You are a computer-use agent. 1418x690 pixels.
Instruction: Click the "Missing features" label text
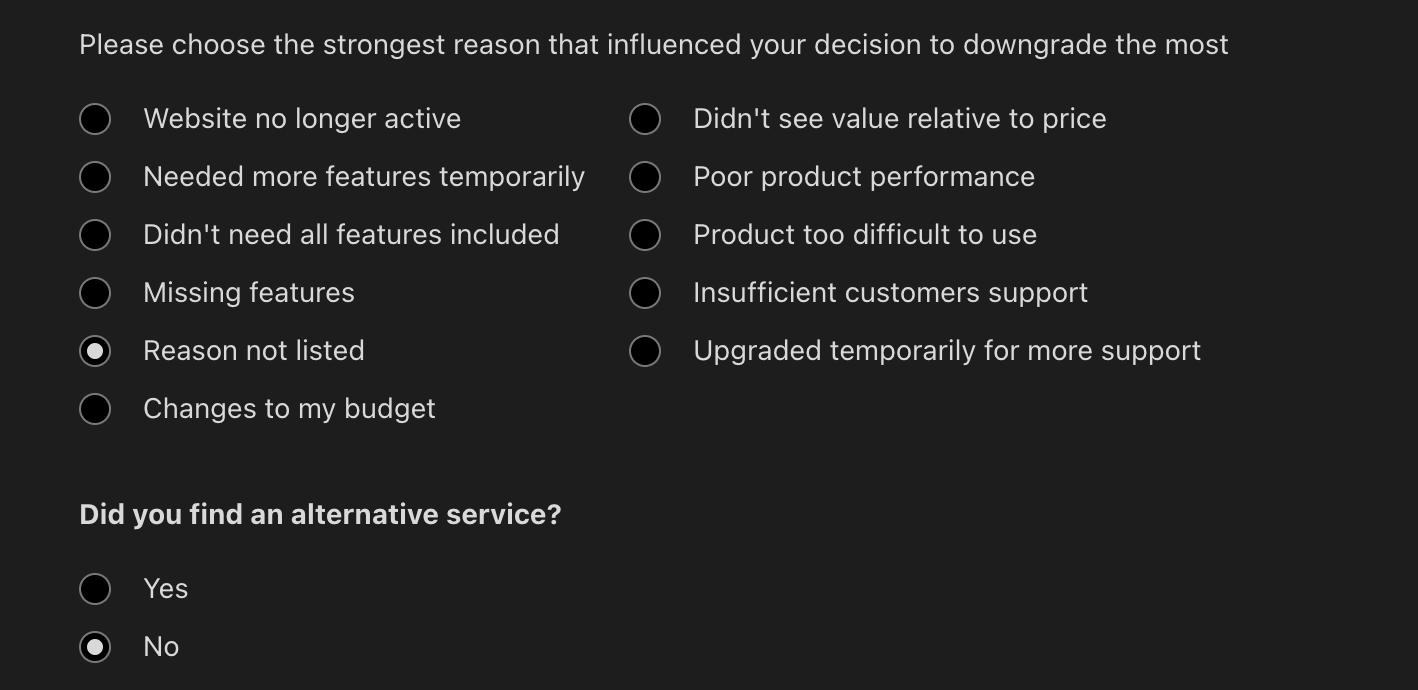[x=249, y=292]
